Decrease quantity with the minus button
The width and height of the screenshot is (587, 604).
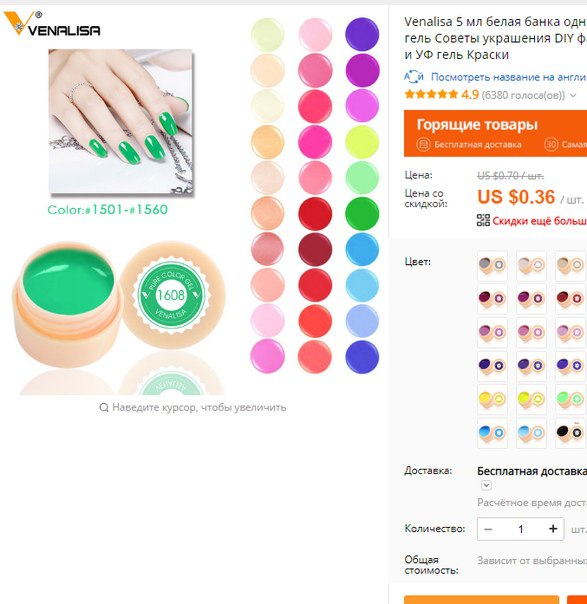[488, 529]
